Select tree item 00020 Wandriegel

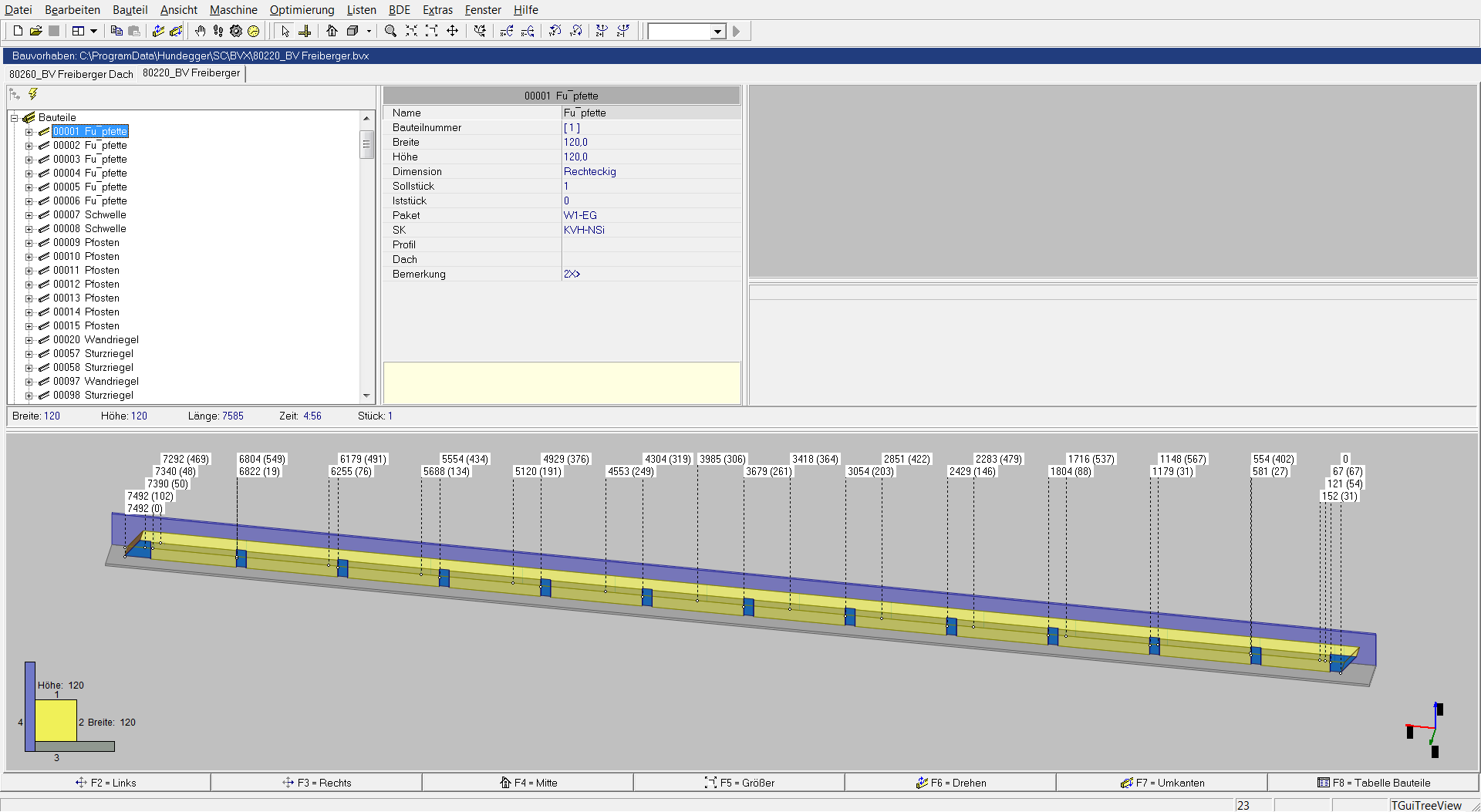(x=96, y=340)
